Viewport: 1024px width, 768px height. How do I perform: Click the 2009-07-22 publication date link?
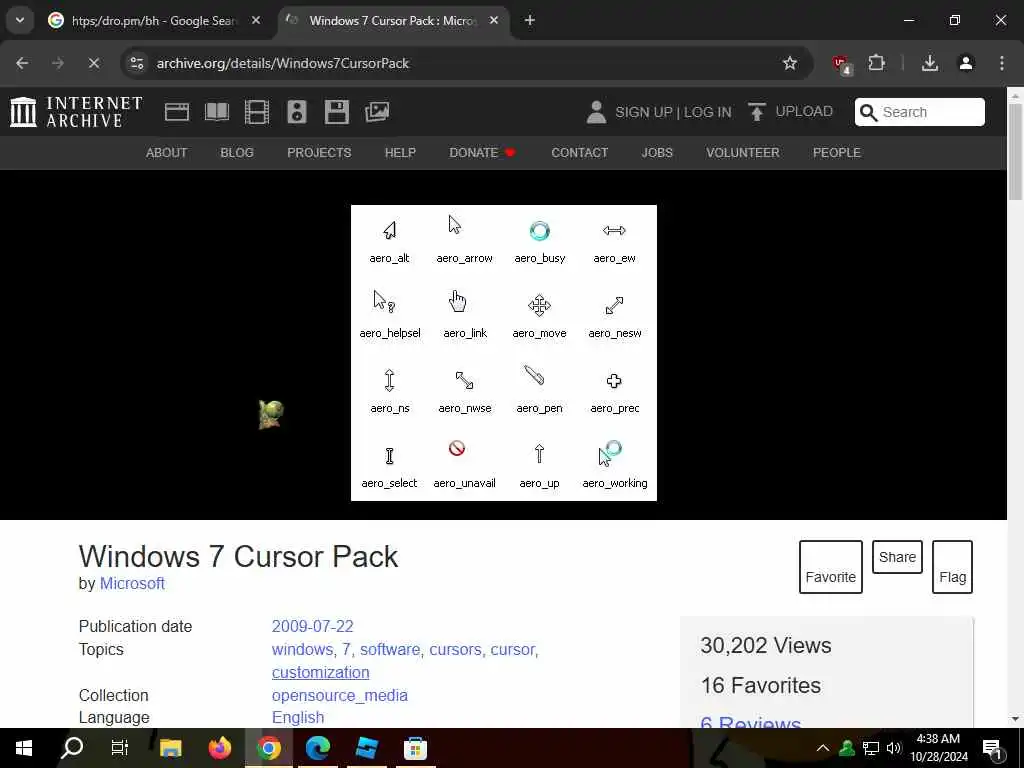point(312,626)
